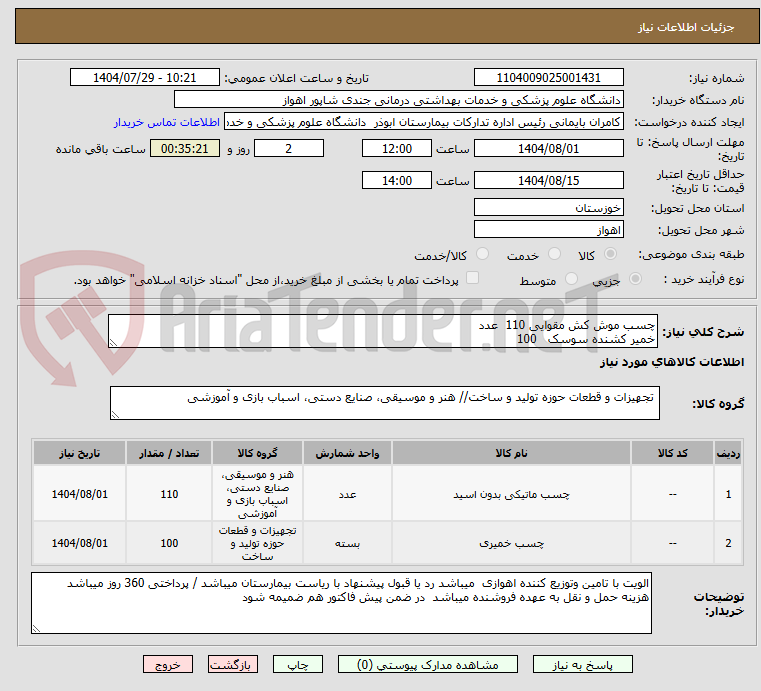Toggle the اسناد خزانه اسلامی payment checkbox

point(472,278)
